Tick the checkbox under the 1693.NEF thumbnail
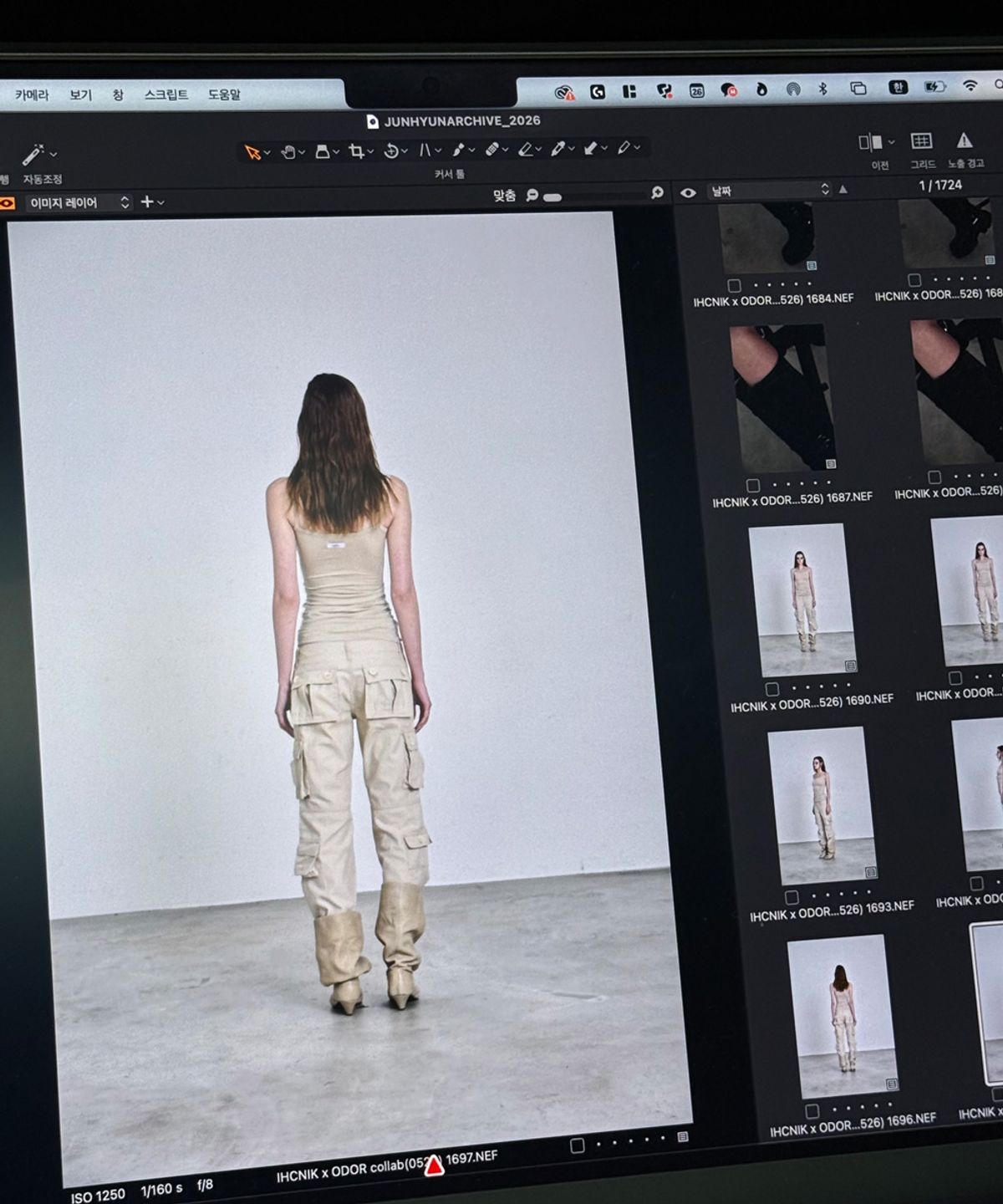1003x1204 pixels. tap(792, 897)
